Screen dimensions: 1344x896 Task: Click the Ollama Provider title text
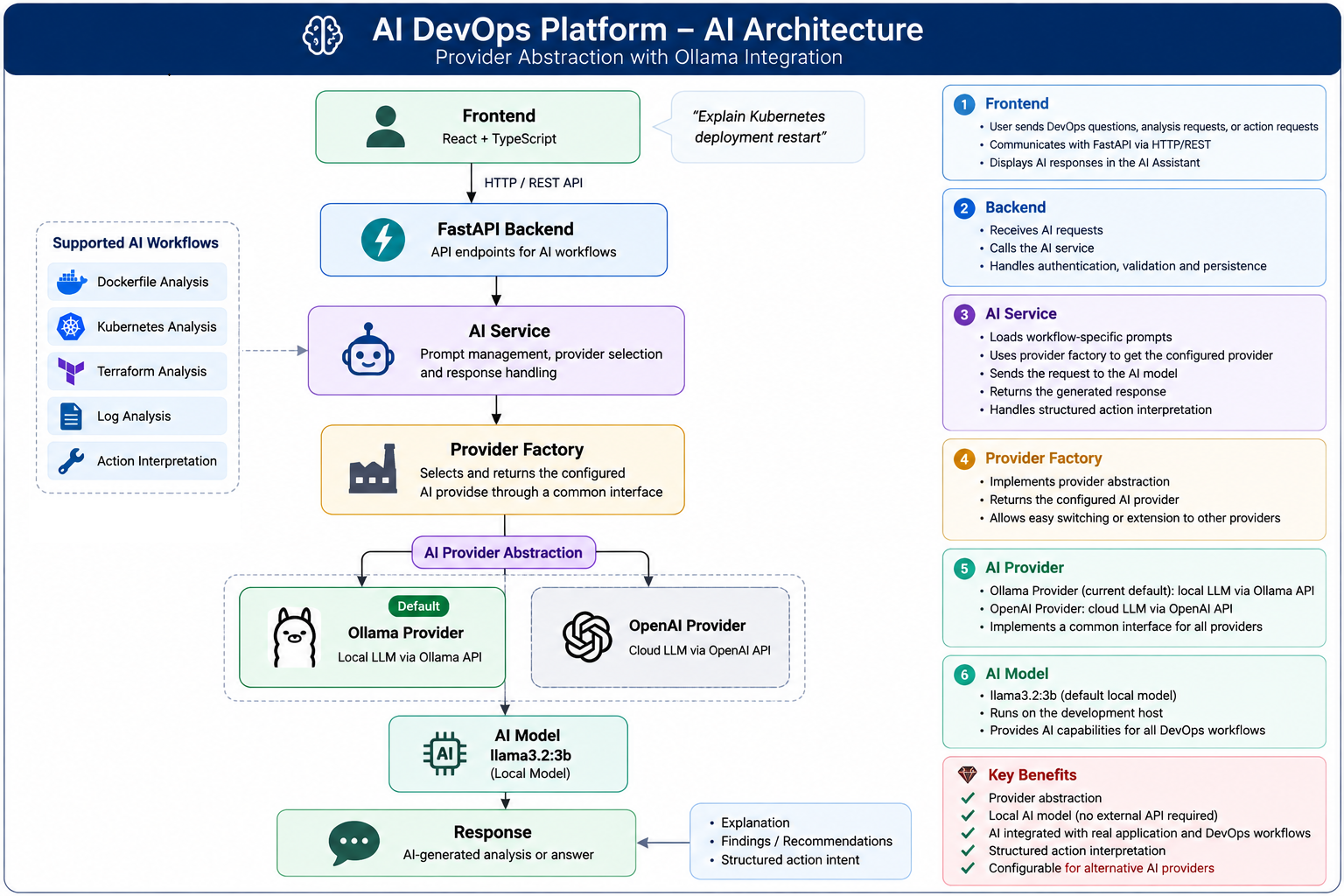click(x=406, y=633)
